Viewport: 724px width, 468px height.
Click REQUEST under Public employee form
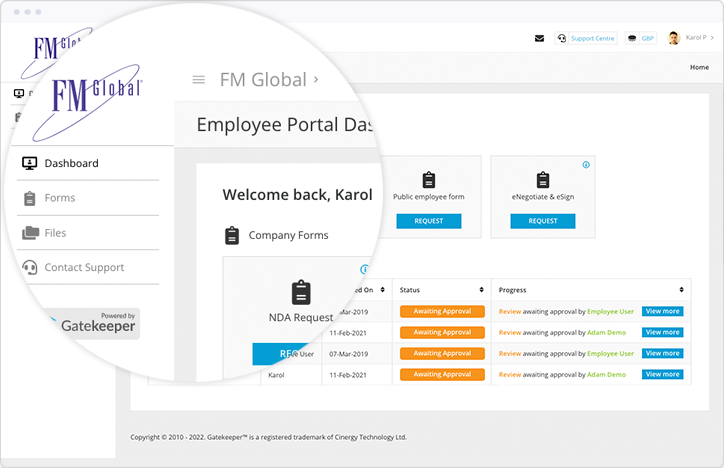coord(429,221)
